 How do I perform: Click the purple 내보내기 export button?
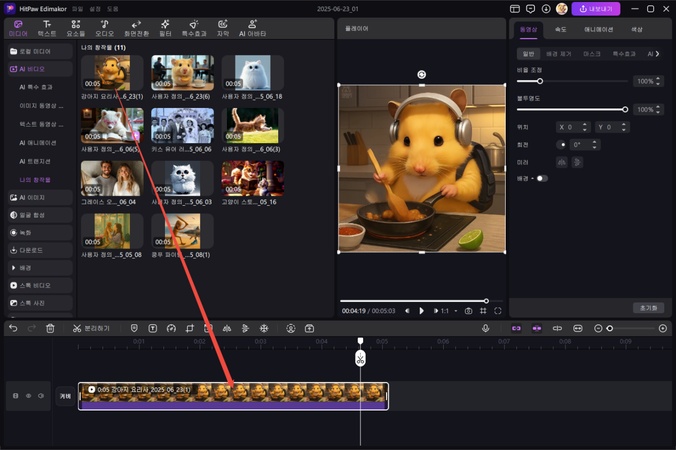[x=596, y=9]
